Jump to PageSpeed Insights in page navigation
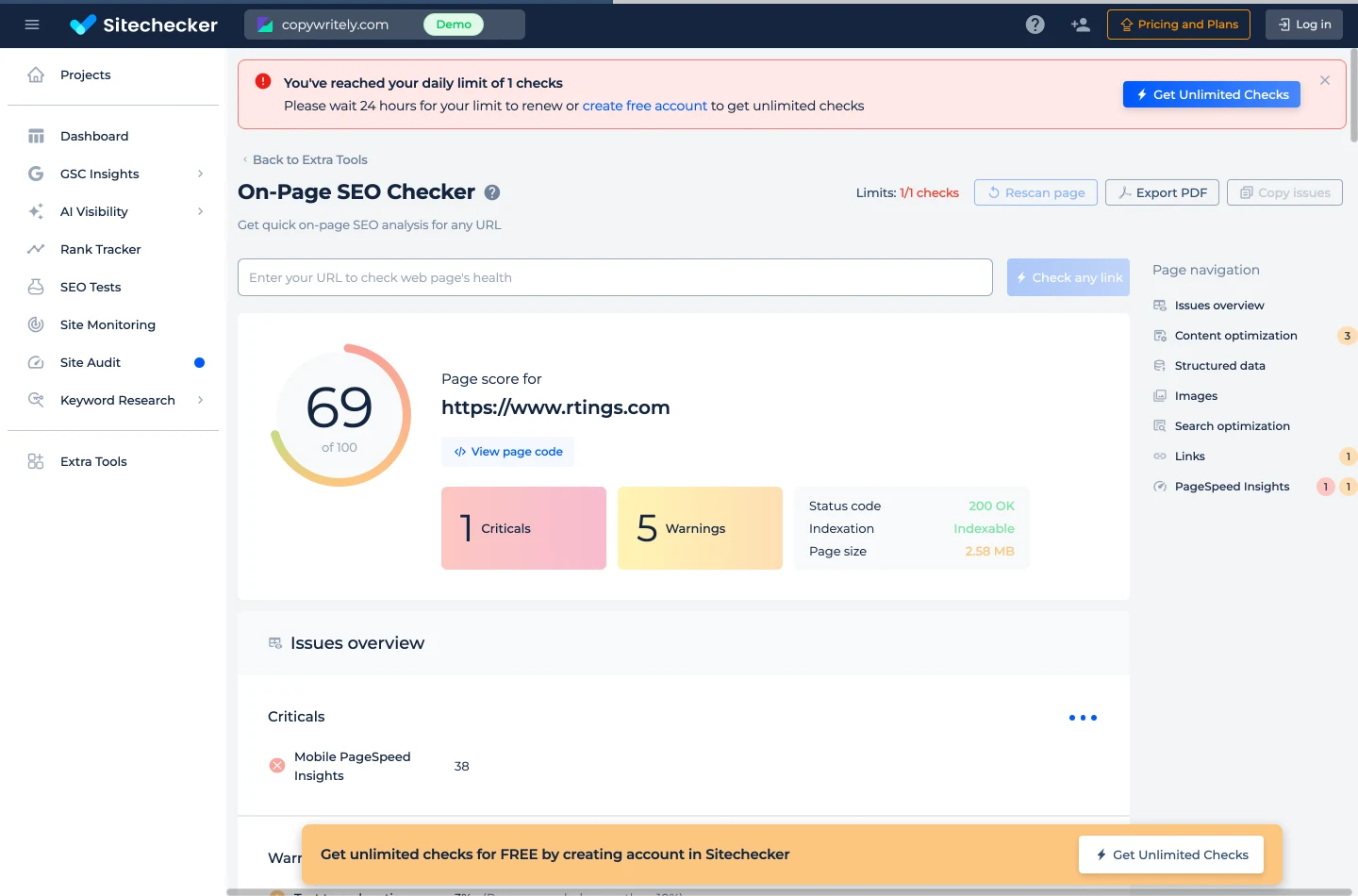The width and height of the screenshot is (1358, 896). click(1232, 487)
